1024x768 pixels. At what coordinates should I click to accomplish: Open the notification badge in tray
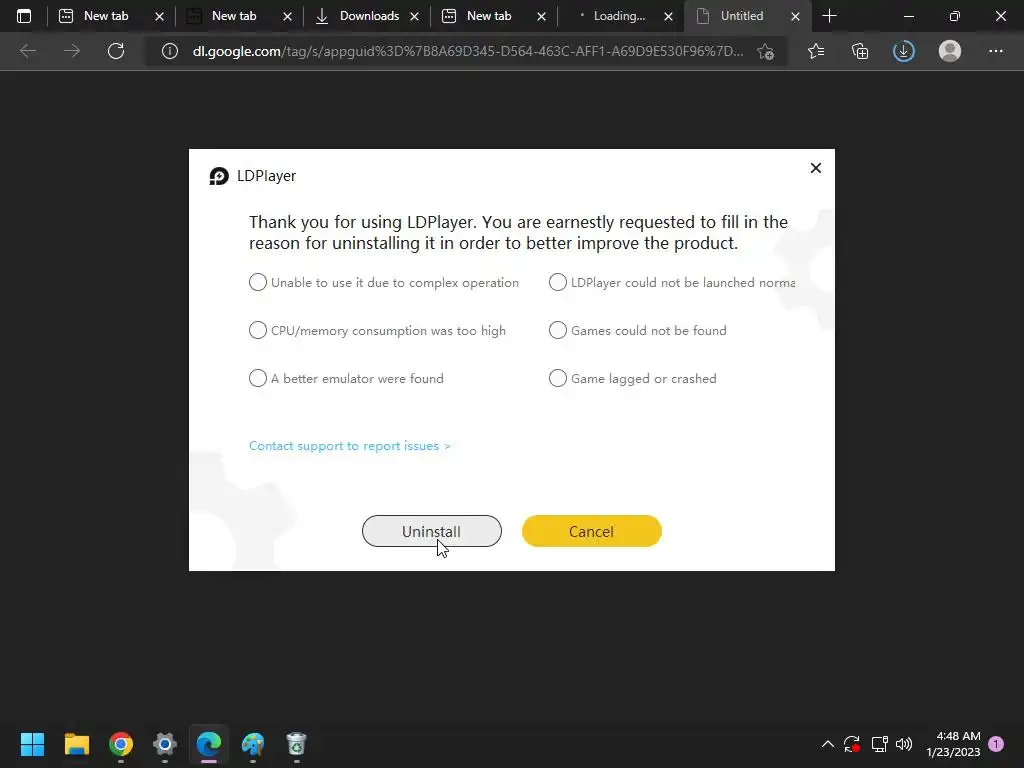click(x=996, y=744)
